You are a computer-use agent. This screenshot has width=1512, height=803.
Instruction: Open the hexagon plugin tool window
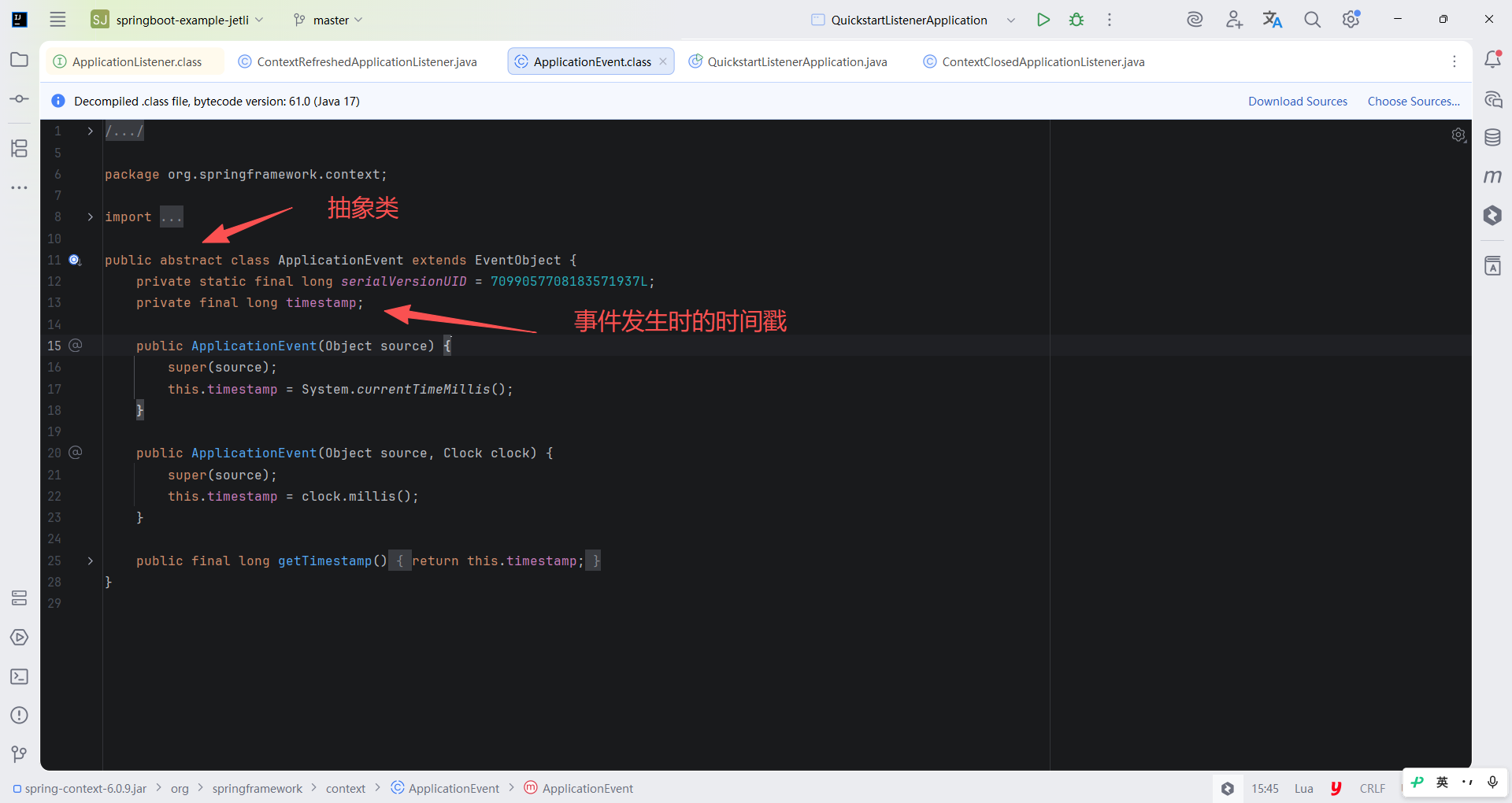point(1492,216)
